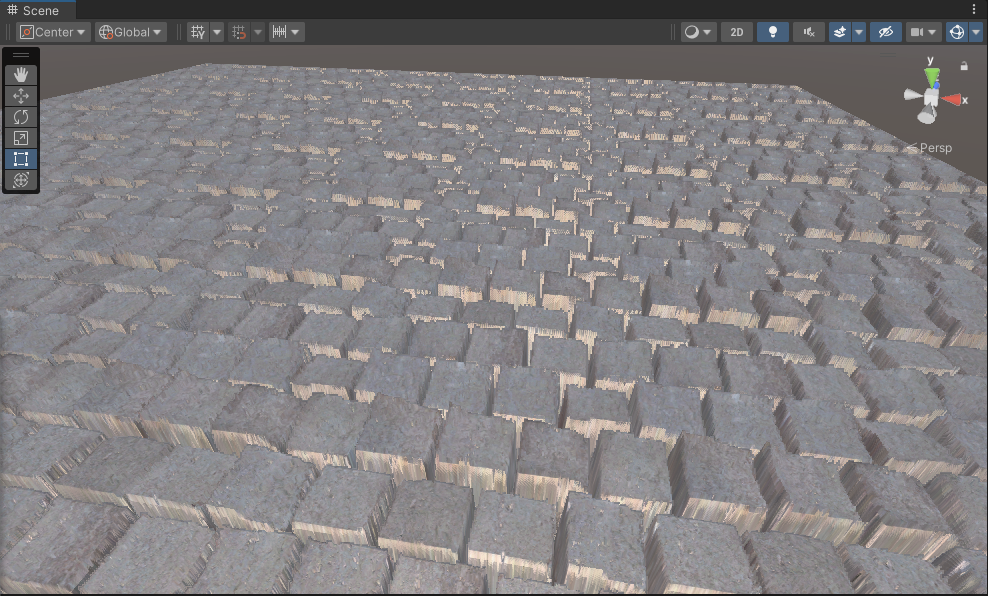Toggle the orientation gizmo lock
This screenshot has width=988, height=596.
(x=964, y=66)
